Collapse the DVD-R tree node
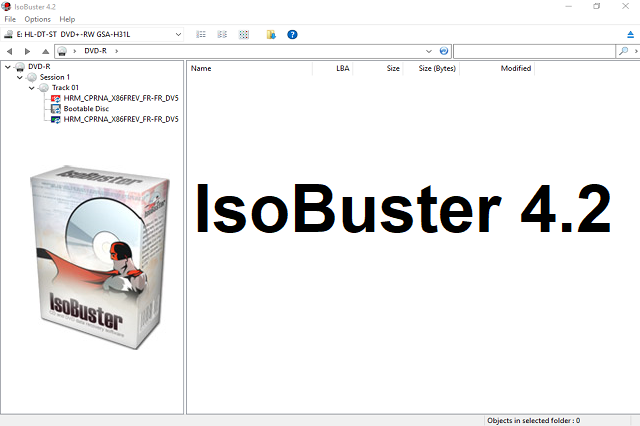 (8, 67)
